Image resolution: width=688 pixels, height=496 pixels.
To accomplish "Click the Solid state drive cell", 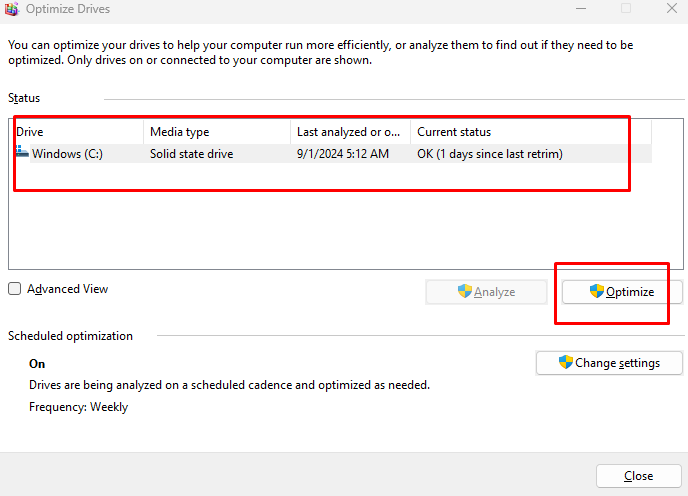I will [193, 154].
